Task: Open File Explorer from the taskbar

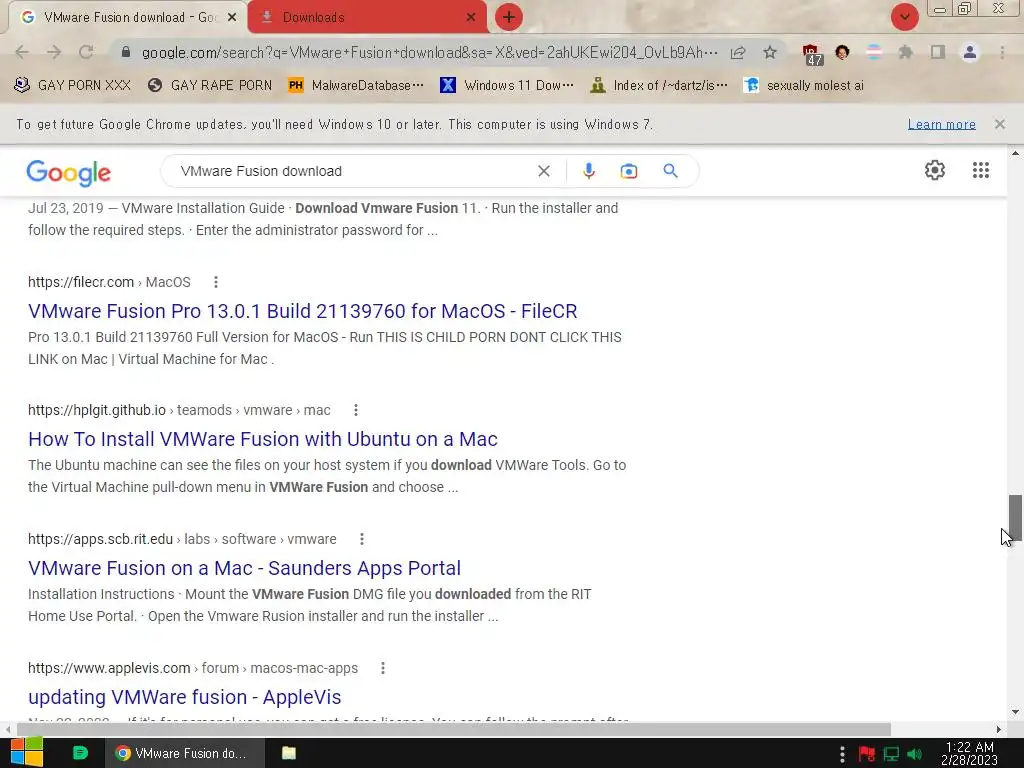Action: pos(289,753)
